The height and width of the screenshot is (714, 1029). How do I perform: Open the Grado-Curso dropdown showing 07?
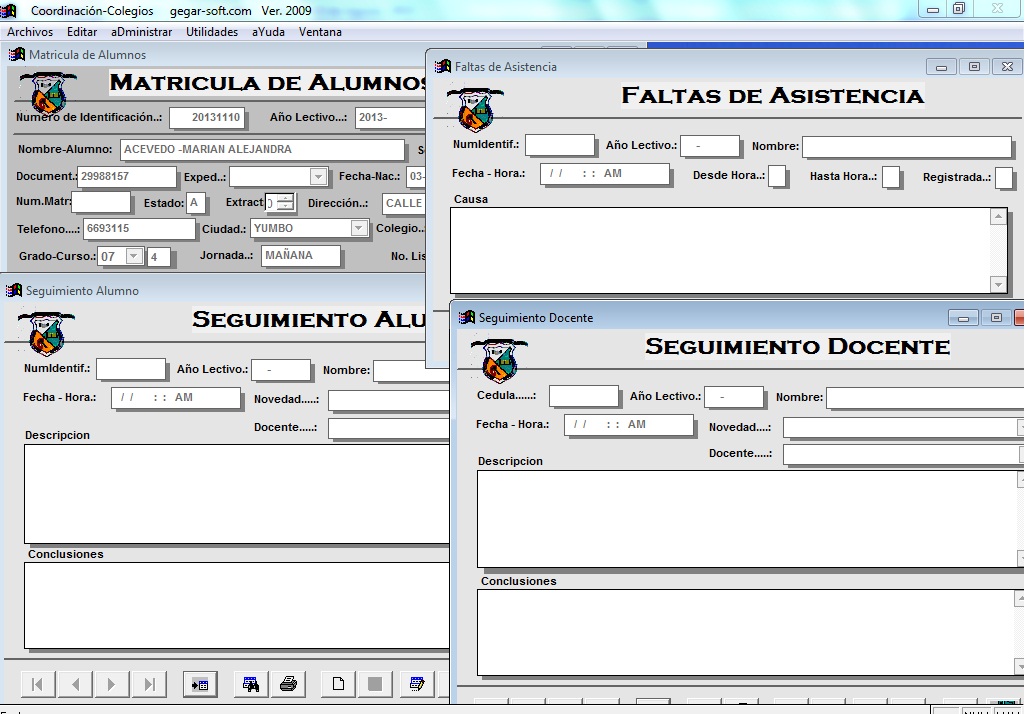[x=134, y=257]
